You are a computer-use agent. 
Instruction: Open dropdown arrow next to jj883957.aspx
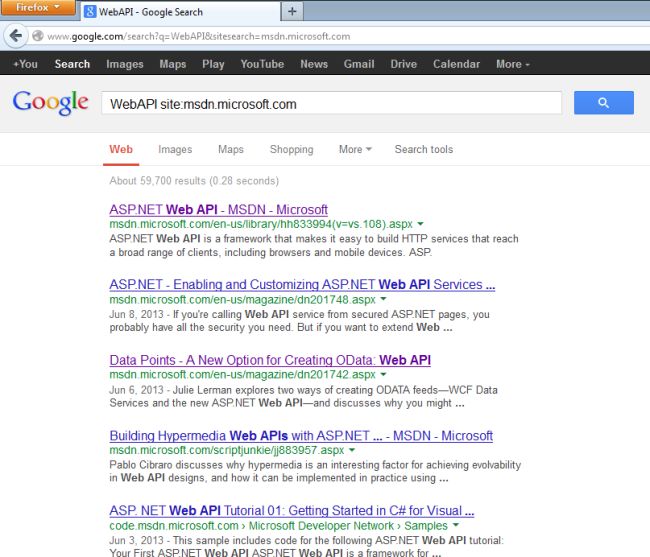[352, 450]
